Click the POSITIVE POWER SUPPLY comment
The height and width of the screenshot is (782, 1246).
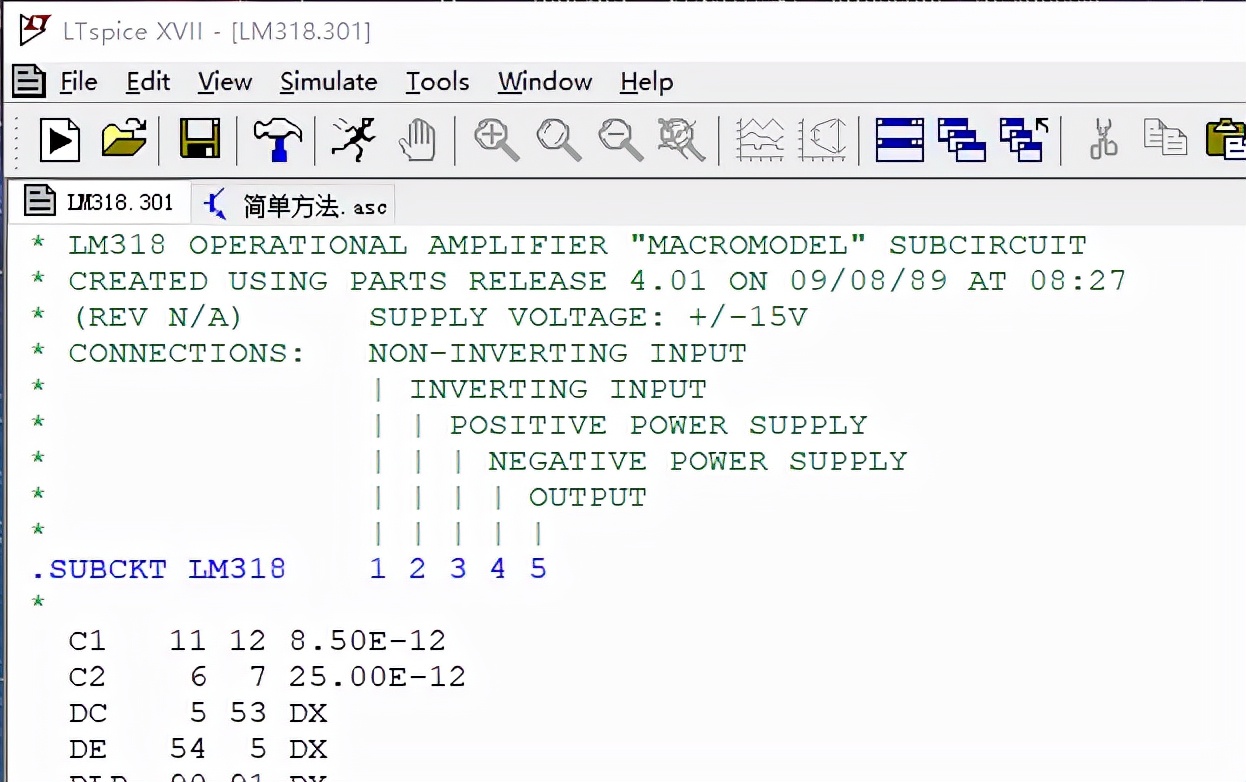(x=658, y=425)
